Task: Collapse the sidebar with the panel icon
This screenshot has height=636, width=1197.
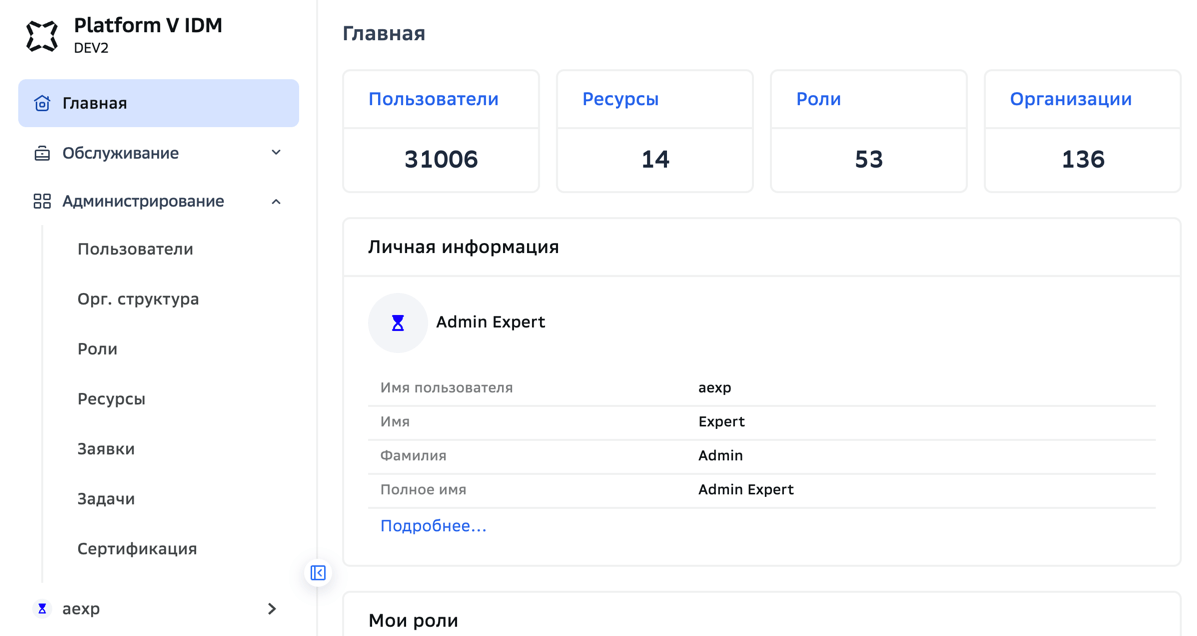Action: tap(318, 573)
